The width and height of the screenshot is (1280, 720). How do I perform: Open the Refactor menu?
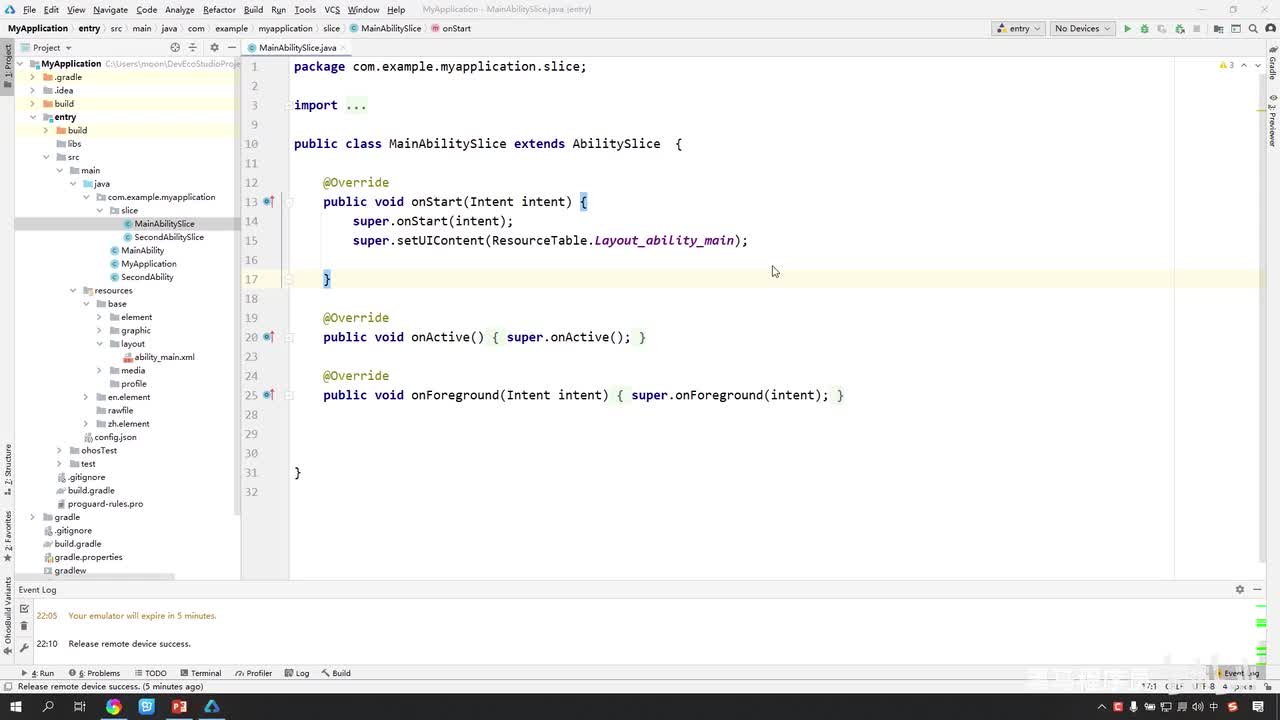coord(219,10)
